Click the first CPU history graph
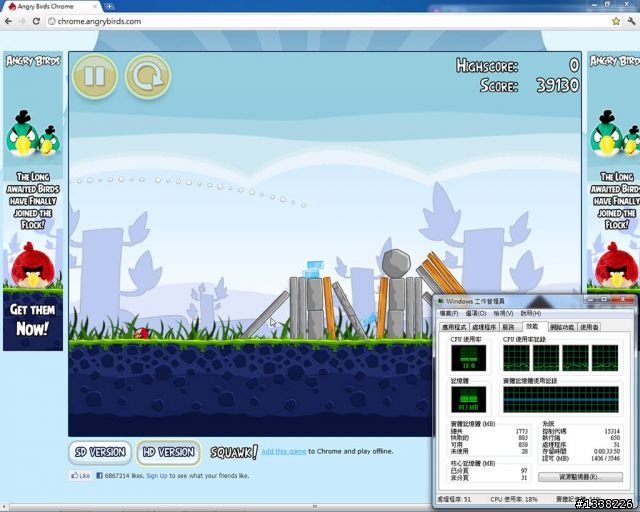The width and height of the screenshot is (640, 512). 516,358
